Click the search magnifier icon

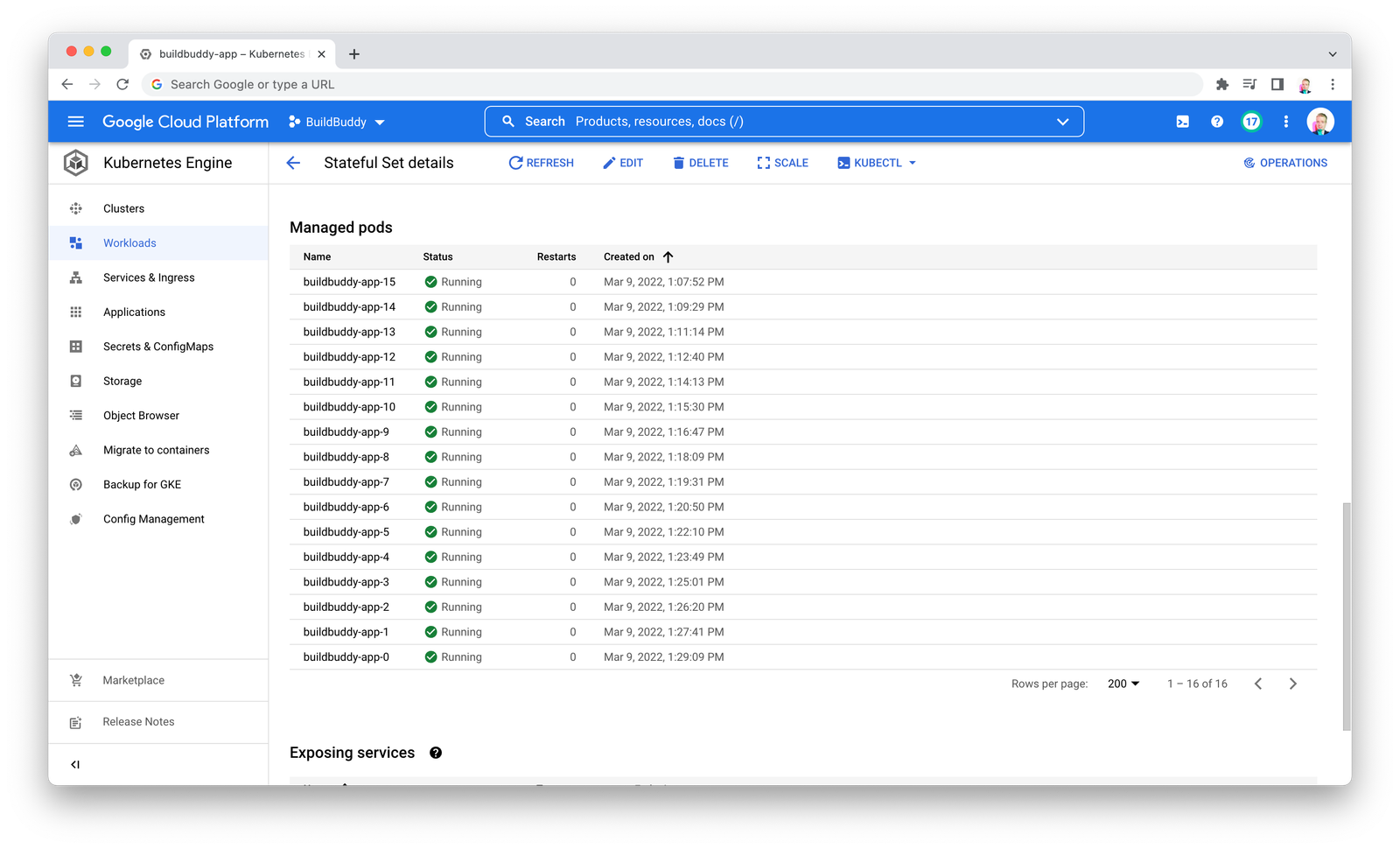pyautogui.click(x=508, y=122)
